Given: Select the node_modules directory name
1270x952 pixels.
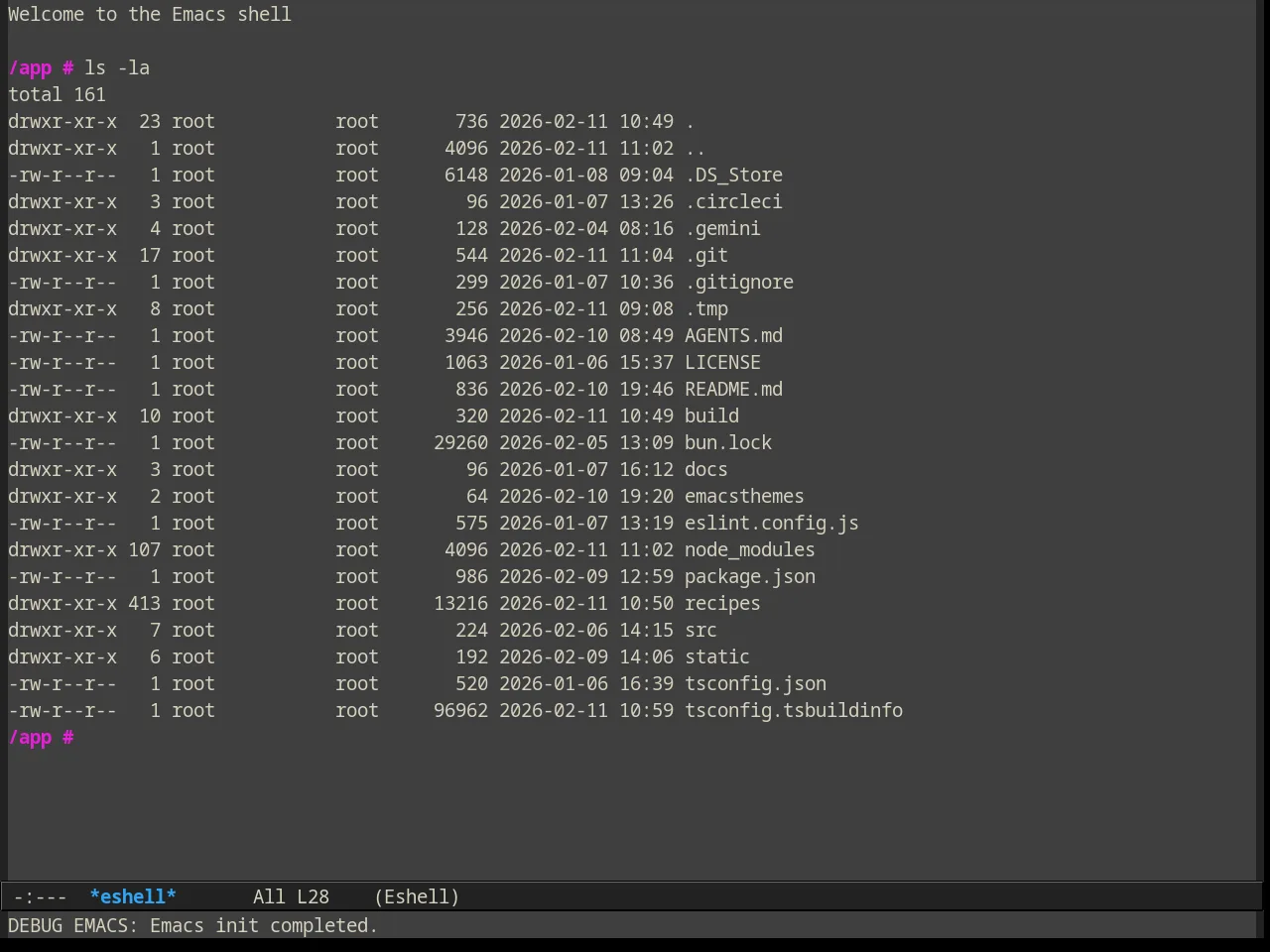Looking at the screenshot, I should (x=750, y=549).
